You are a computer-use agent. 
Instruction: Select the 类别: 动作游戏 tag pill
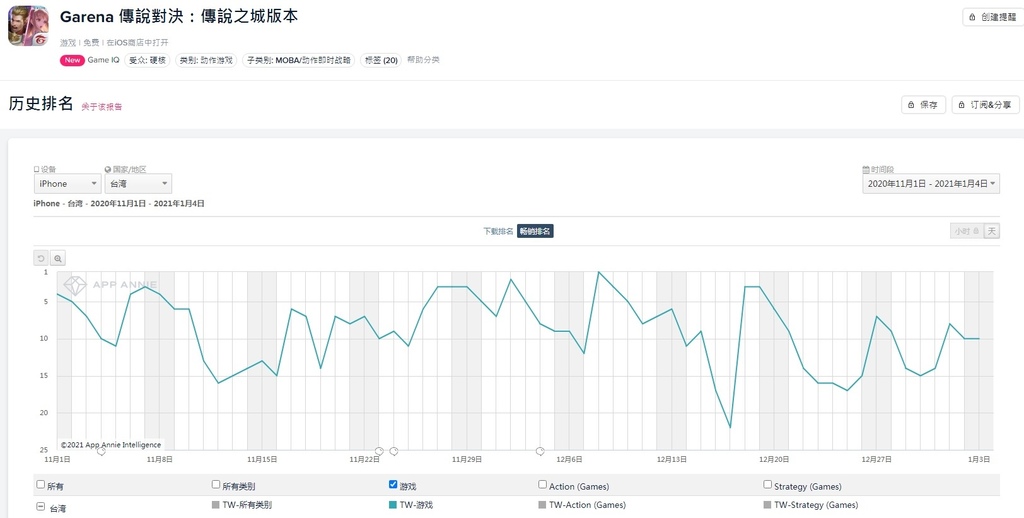pos(206,60)
